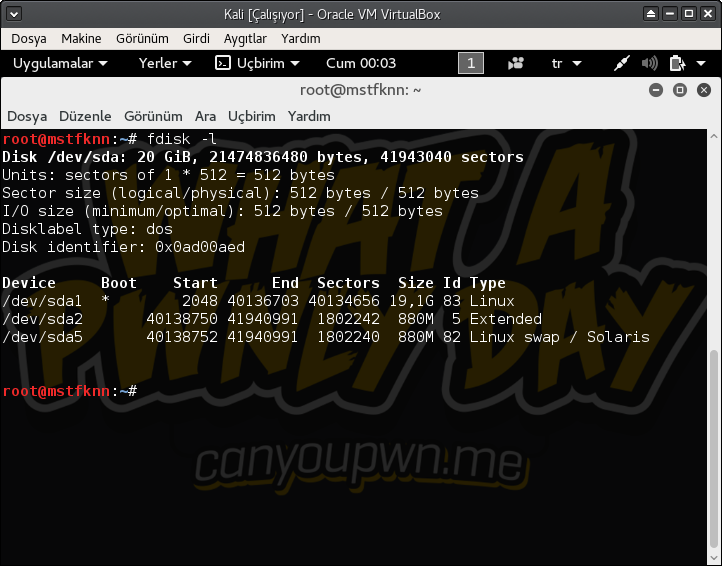This screenshot has width=722, height=566.
Task: Click the battery status icon
Action: (676, 63)
